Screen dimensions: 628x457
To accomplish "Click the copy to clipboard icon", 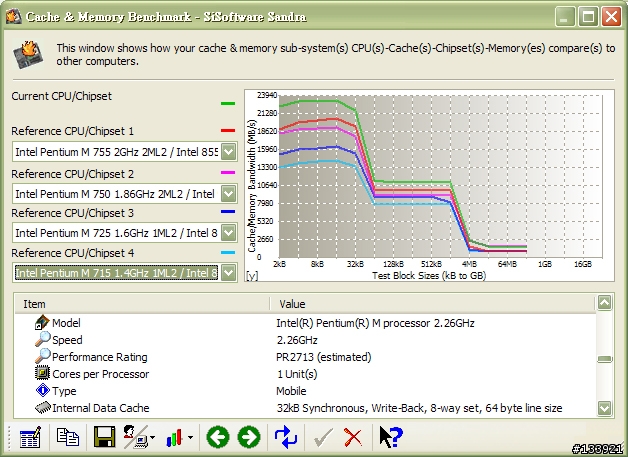I will 67,437.
